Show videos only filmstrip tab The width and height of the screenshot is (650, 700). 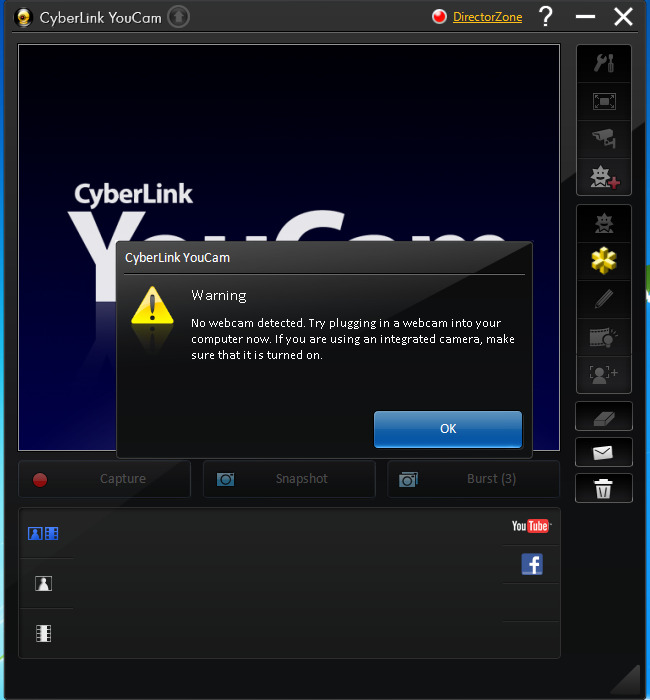click(x=43, y=633)
